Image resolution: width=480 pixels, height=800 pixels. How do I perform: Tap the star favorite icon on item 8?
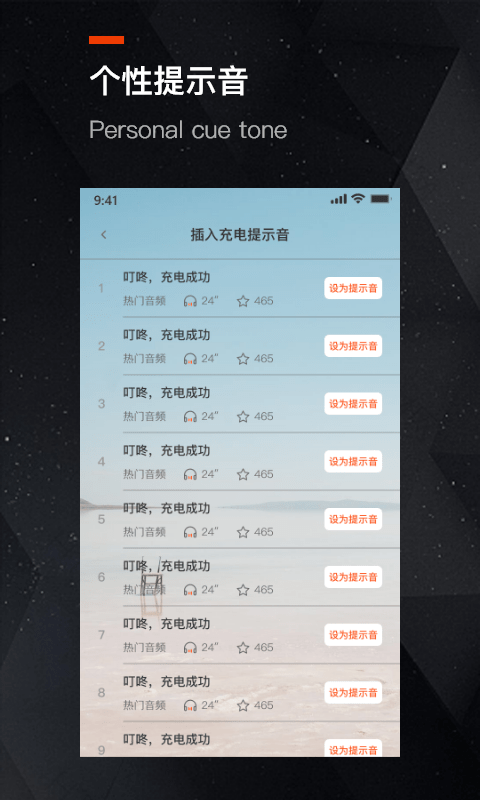[x=243, y=705]
